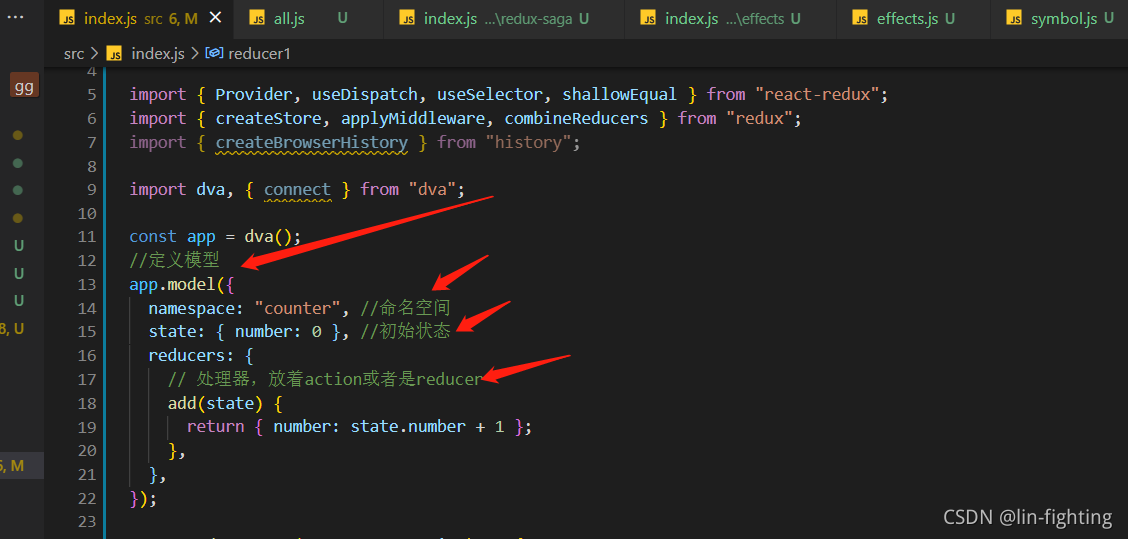Image resolution: width=1128 pixels, height=539 pixels.
Task: Click line number 16 in the gutter
Action: tap(86, 355)
